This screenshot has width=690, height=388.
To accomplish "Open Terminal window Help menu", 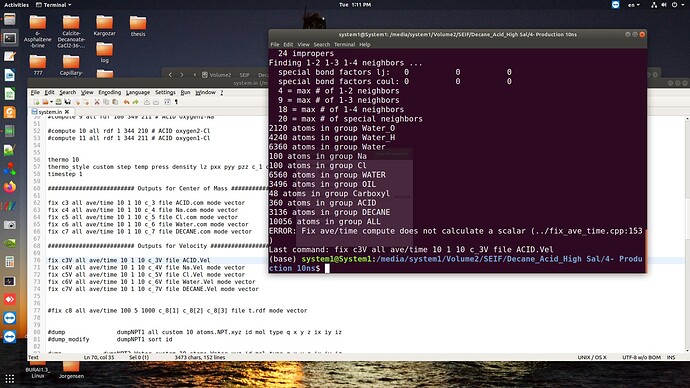I will click(x=364, y=44).
